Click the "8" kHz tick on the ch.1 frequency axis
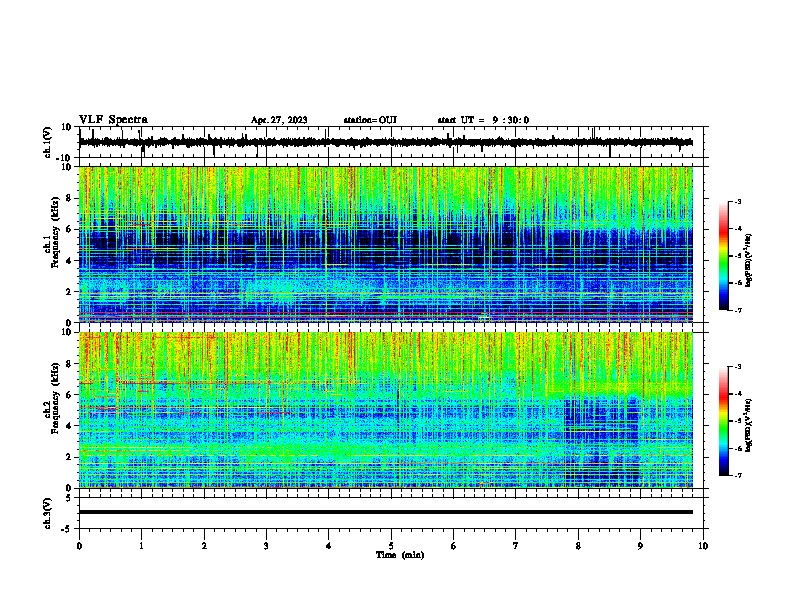 click(x=70, y=198)
